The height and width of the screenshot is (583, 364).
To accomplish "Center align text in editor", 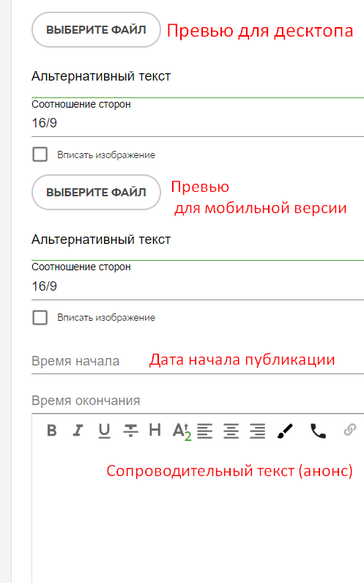I will [x=231, y=431].
